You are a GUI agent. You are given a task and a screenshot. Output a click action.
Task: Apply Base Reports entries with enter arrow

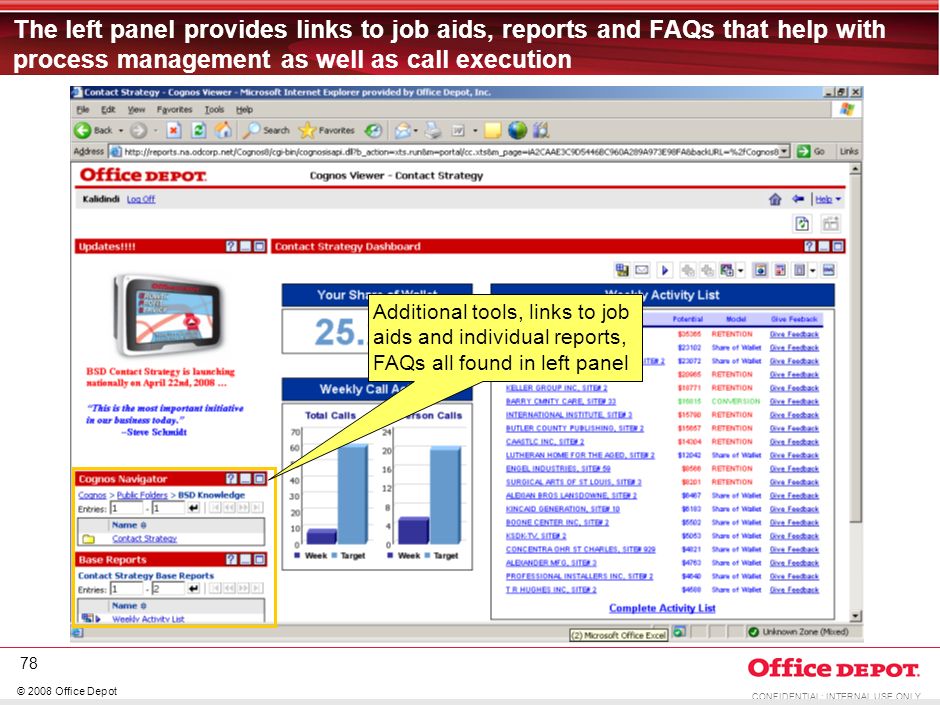click(194, 589)
